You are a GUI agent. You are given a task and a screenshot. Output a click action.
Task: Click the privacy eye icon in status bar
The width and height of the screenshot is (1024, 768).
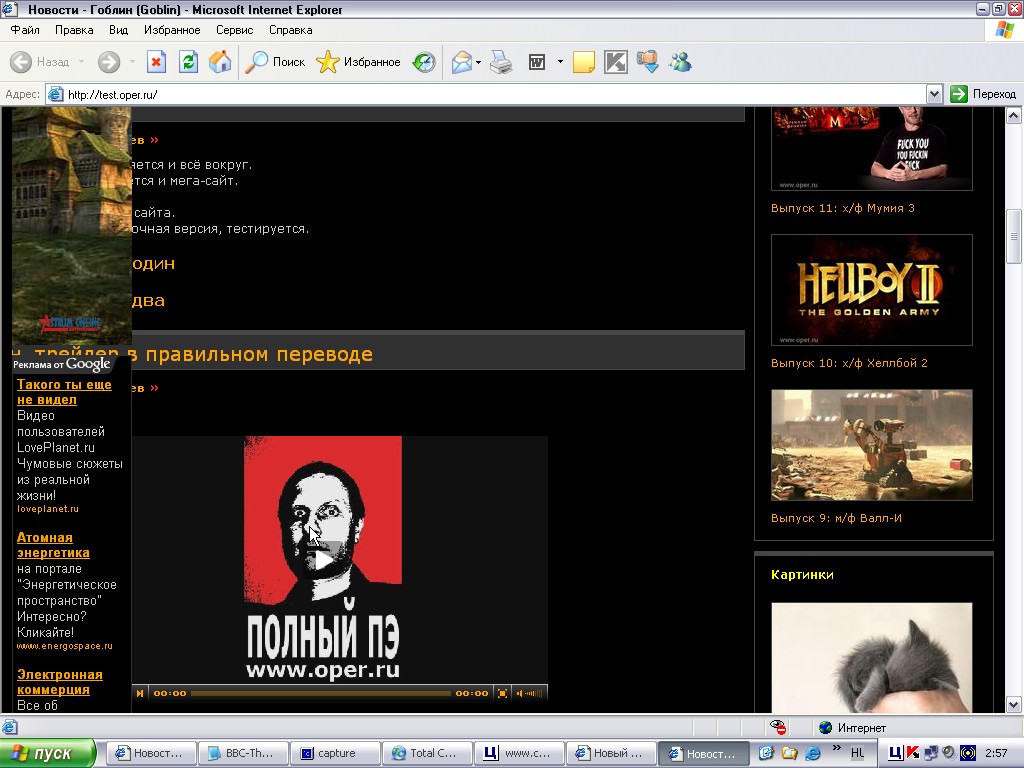[x=778, y=727]
